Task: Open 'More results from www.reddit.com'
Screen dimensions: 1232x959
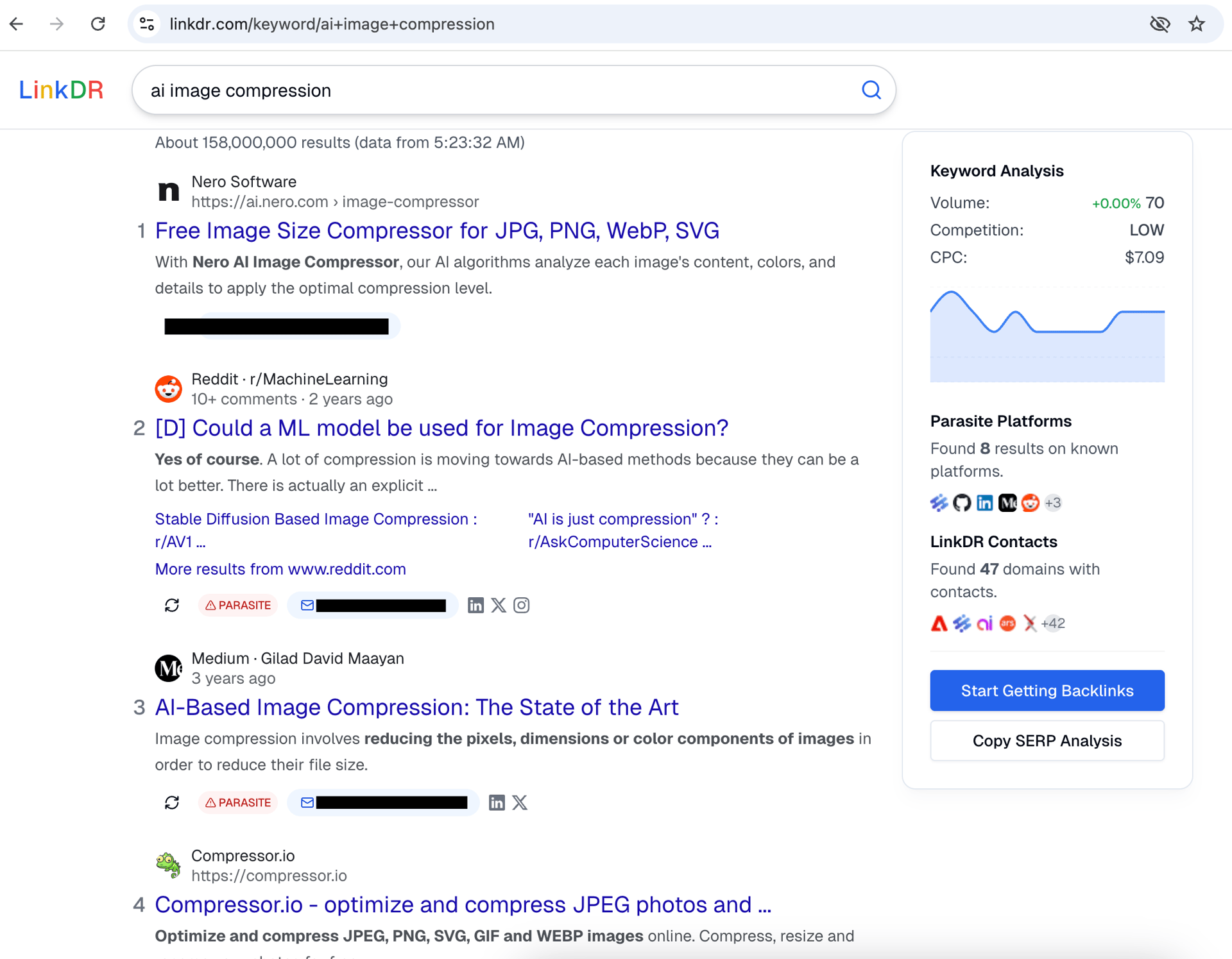Action: [280, 569]
